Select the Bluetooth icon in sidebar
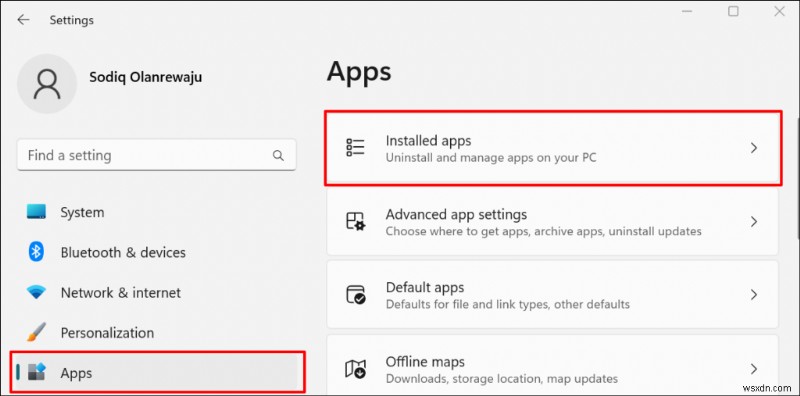The width and height of the screenshot is (800, 396). [36, 252]
